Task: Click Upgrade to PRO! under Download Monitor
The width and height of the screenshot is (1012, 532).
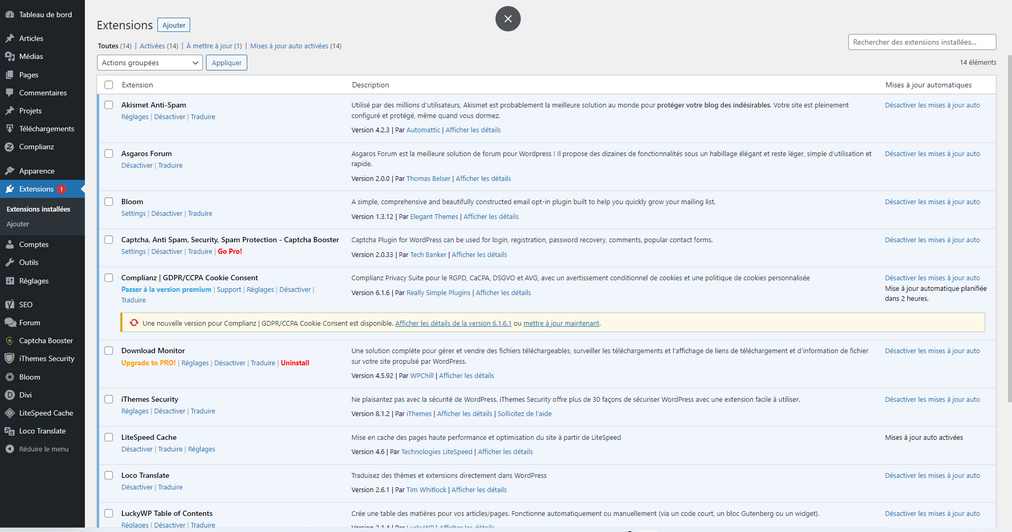Action: click(x=148, y=363)
